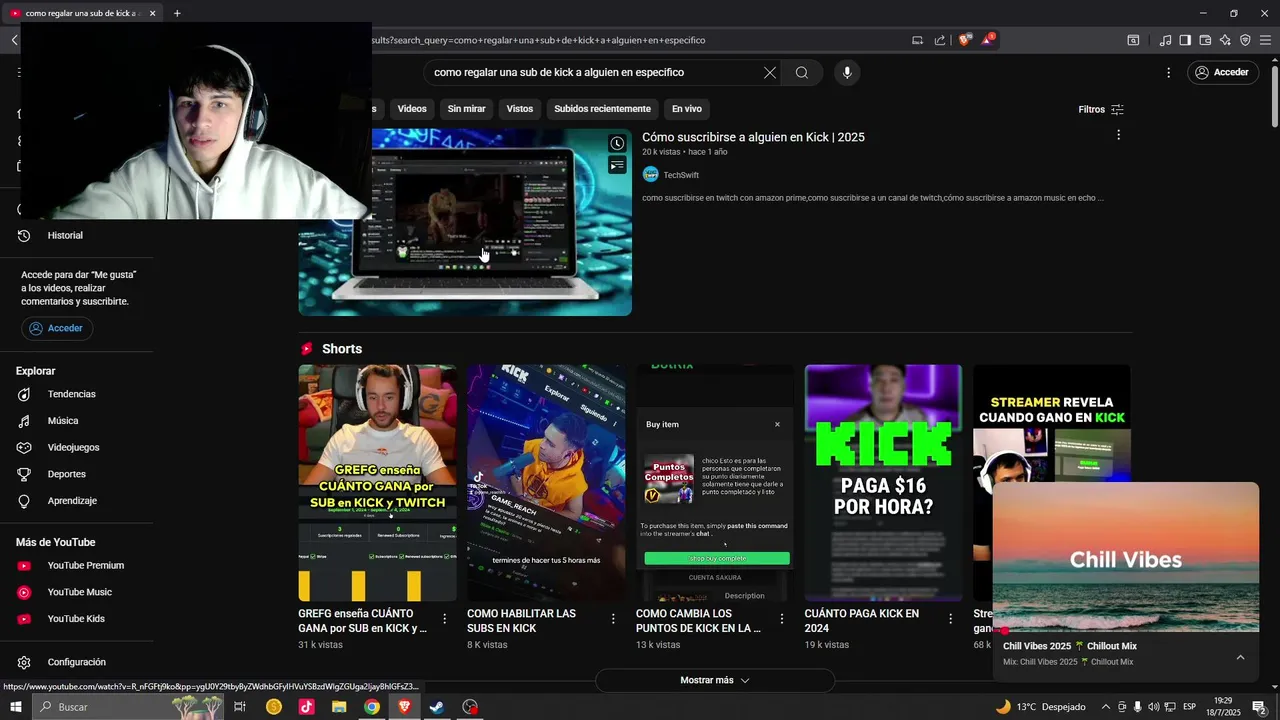Open the TechSwift channel link

click(x=681, y=175)
